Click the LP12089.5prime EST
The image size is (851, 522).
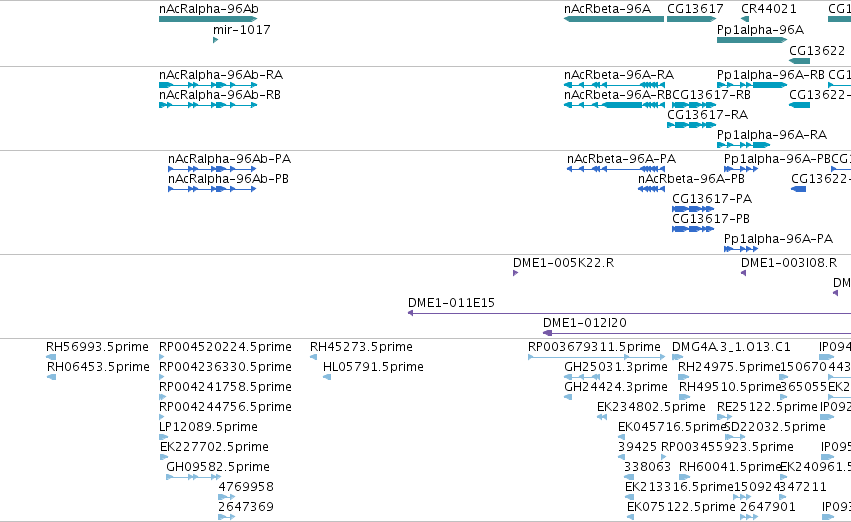click(x=163, y=437)
